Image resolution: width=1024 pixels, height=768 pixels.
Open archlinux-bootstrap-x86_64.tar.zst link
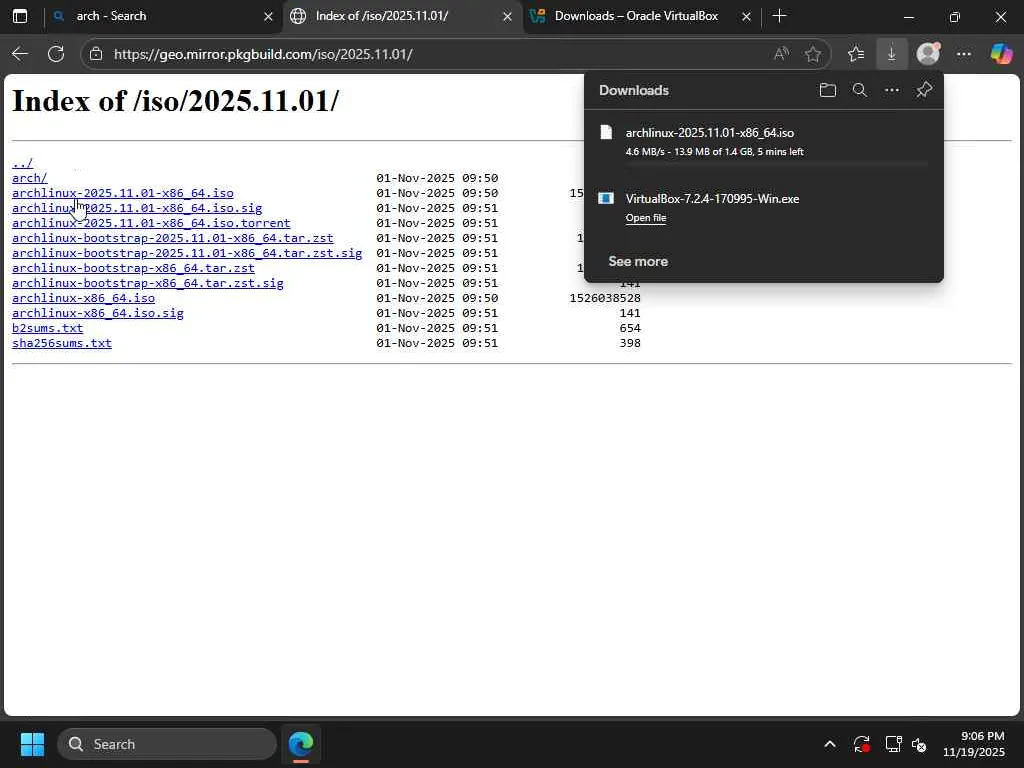click(x=133, y=268)
